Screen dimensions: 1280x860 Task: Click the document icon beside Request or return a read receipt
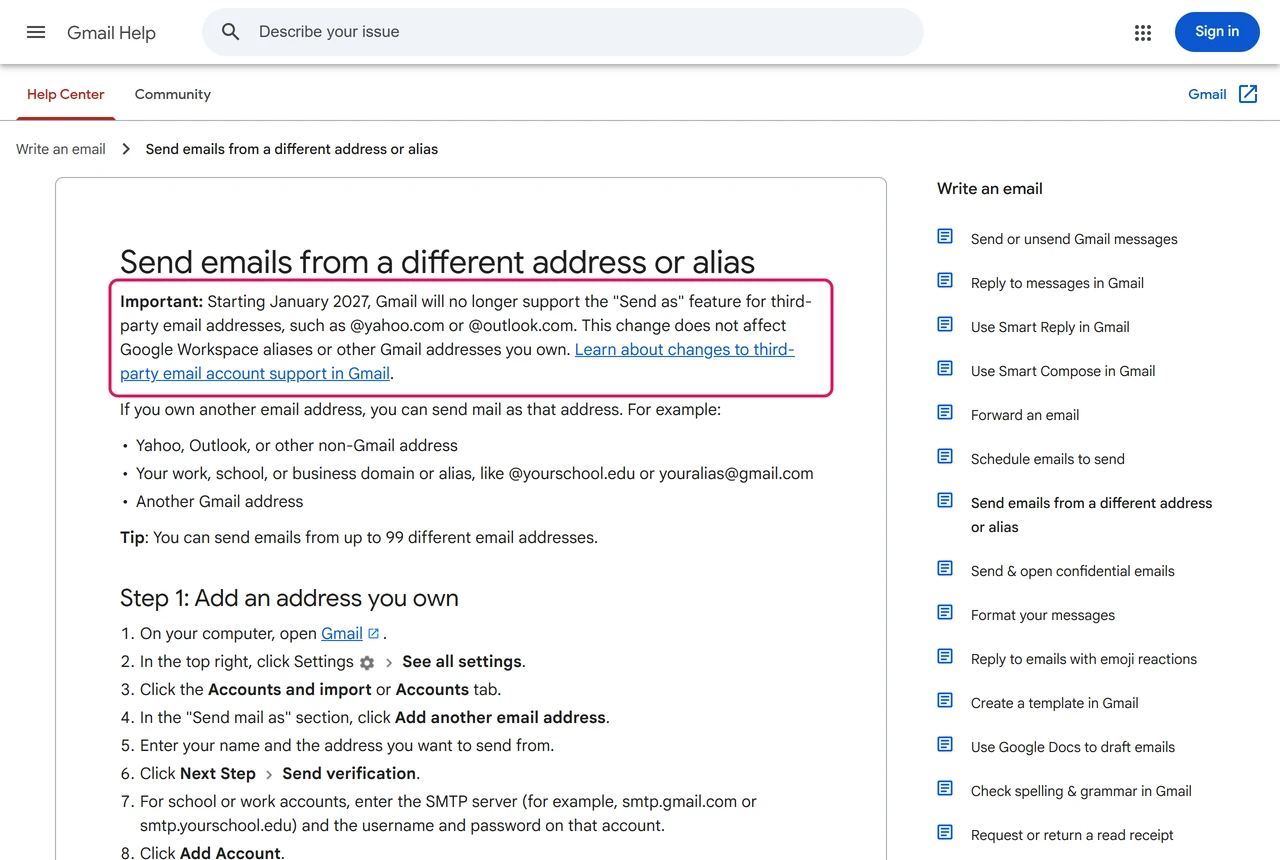(945, 832)
